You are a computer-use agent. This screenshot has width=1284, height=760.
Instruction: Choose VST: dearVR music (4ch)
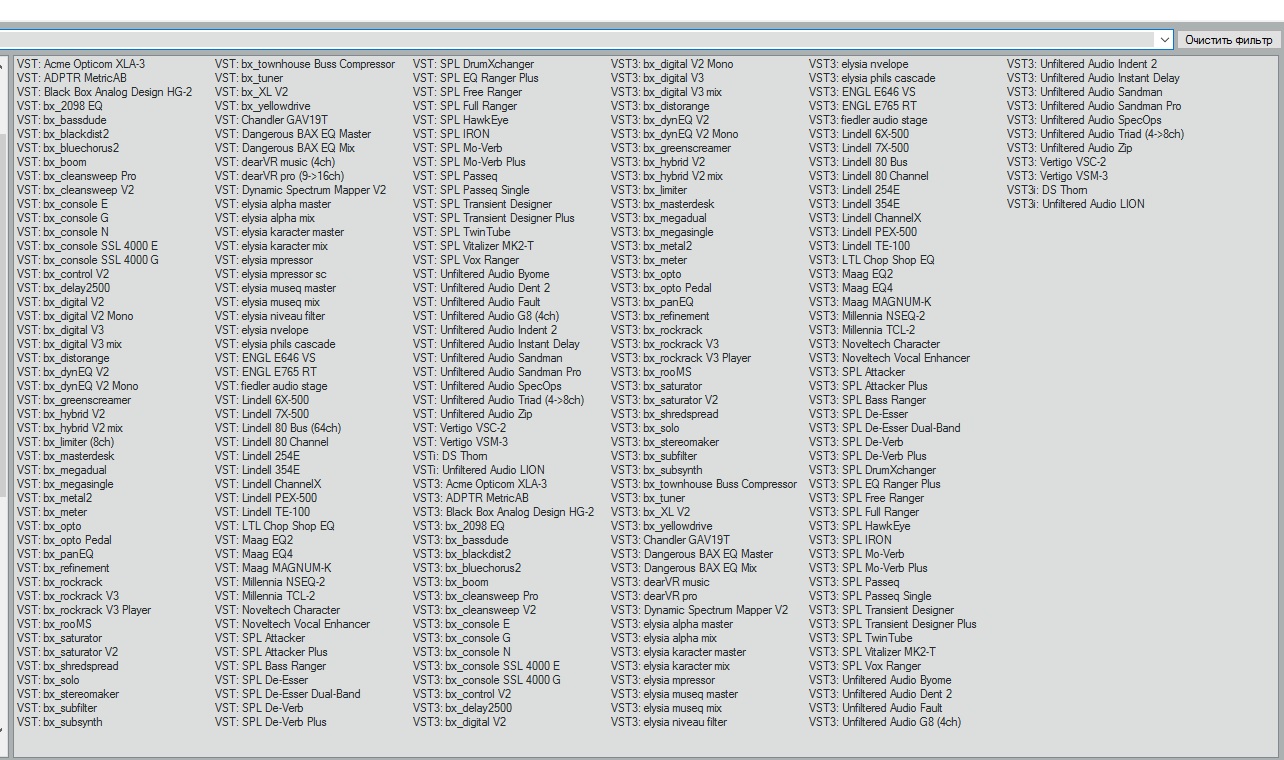(275, 162)
